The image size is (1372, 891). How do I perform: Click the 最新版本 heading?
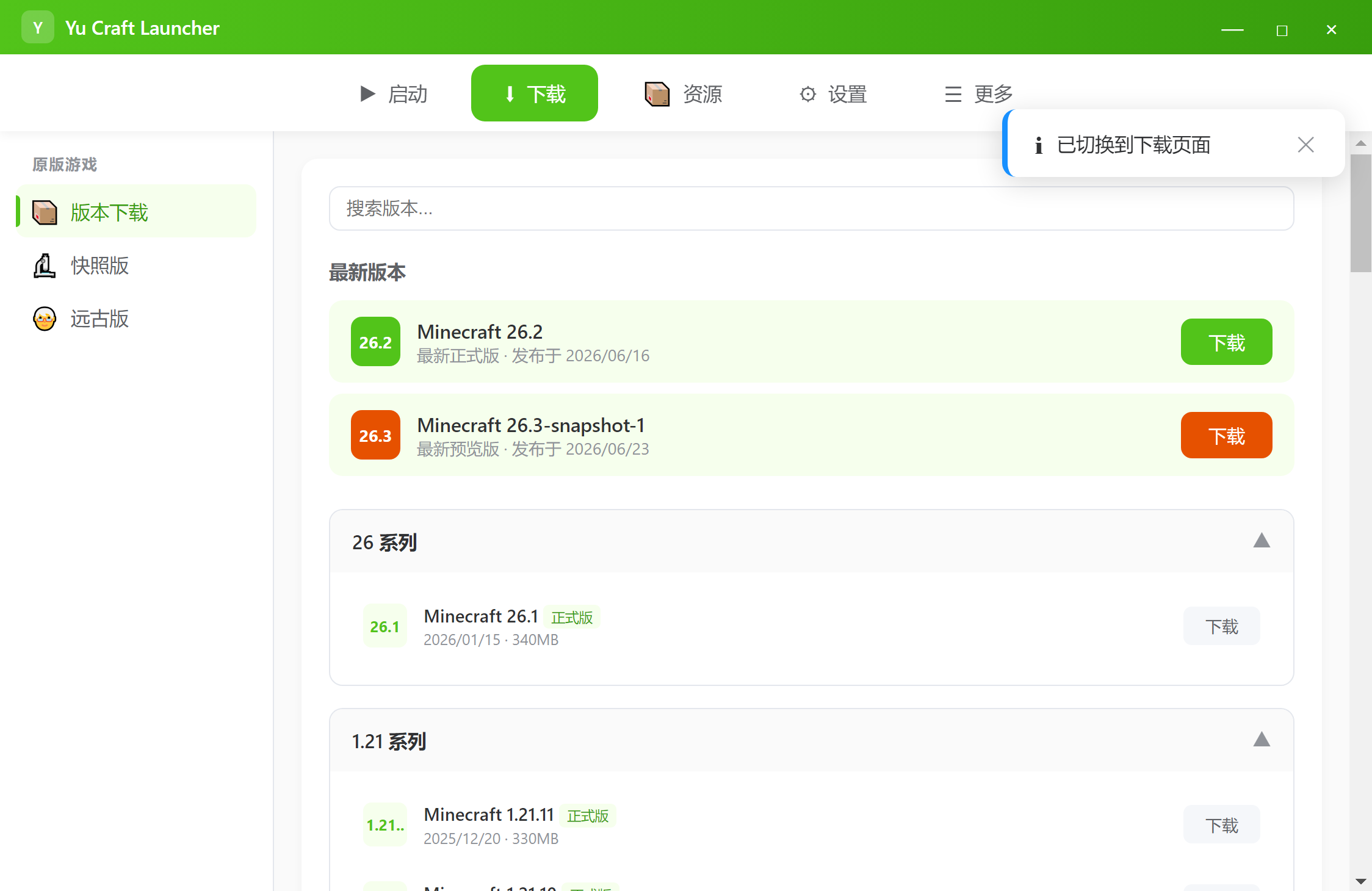click(x=367, y=272)
